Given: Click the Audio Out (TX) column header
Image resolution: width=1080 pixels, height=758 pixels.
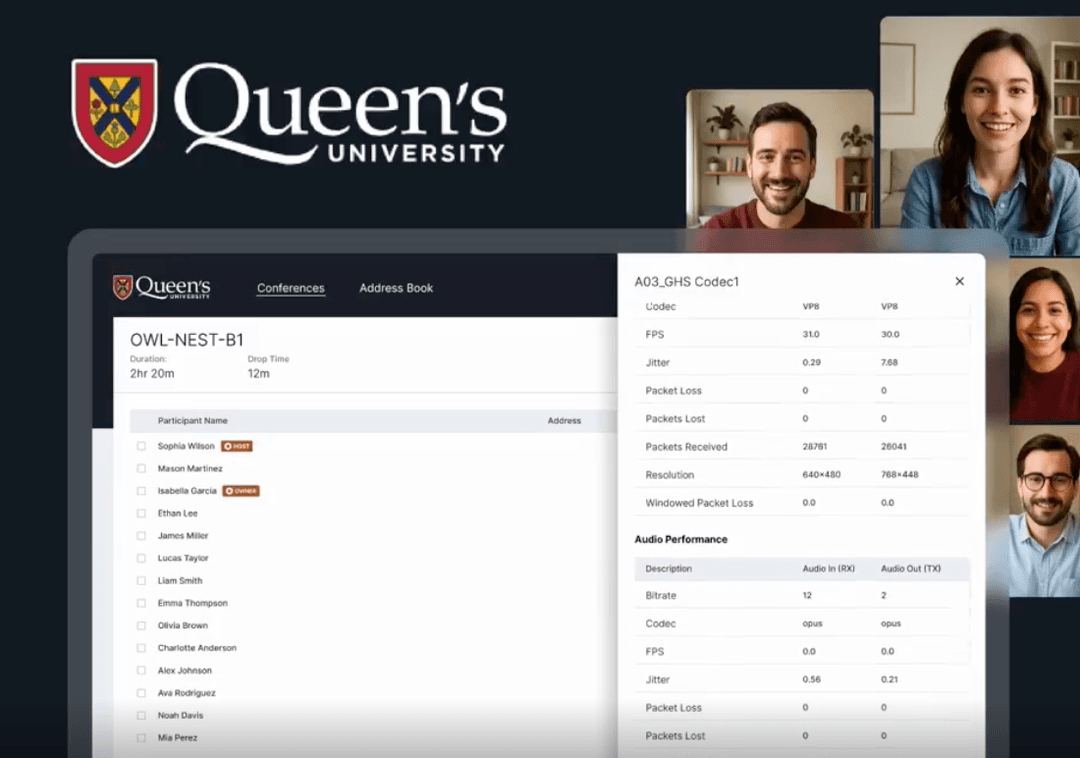Looking at the screenshot, I should 911,569.
